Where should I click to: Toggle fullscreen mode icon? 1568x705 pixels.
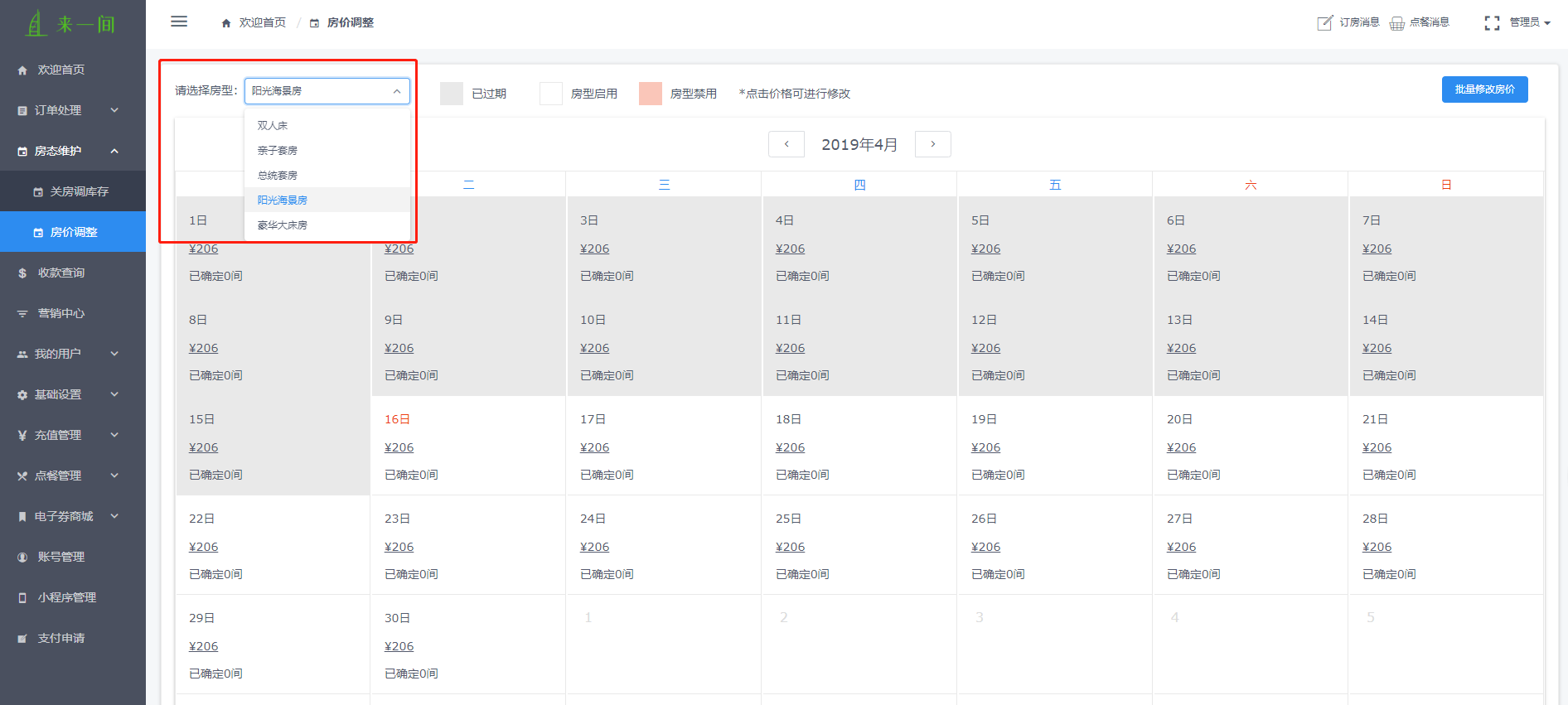pos(1492,22)
